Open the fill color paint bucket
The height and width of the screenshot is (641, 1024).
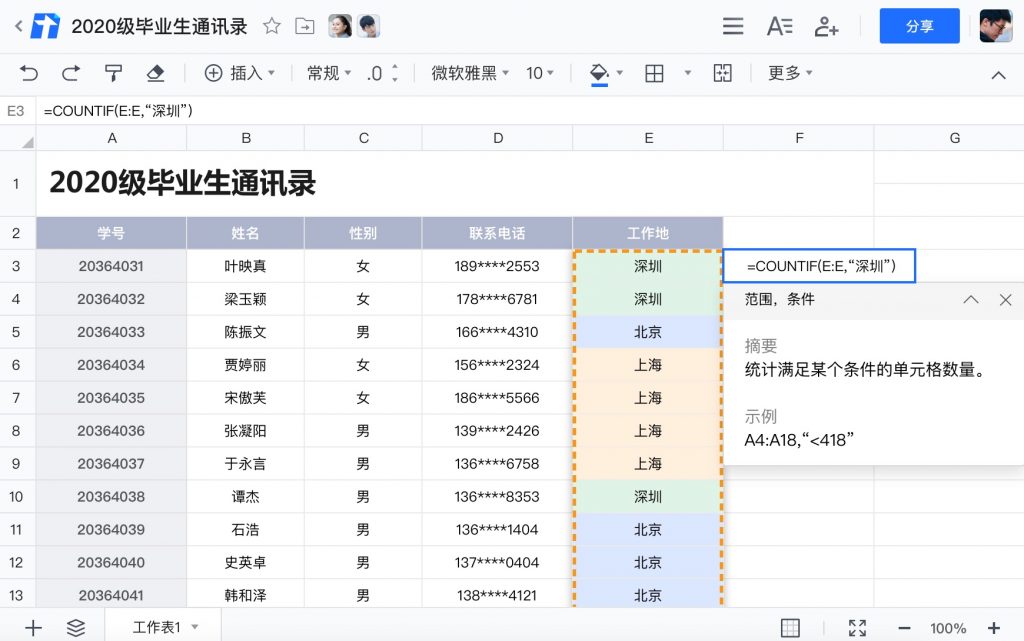coord(599,73)
